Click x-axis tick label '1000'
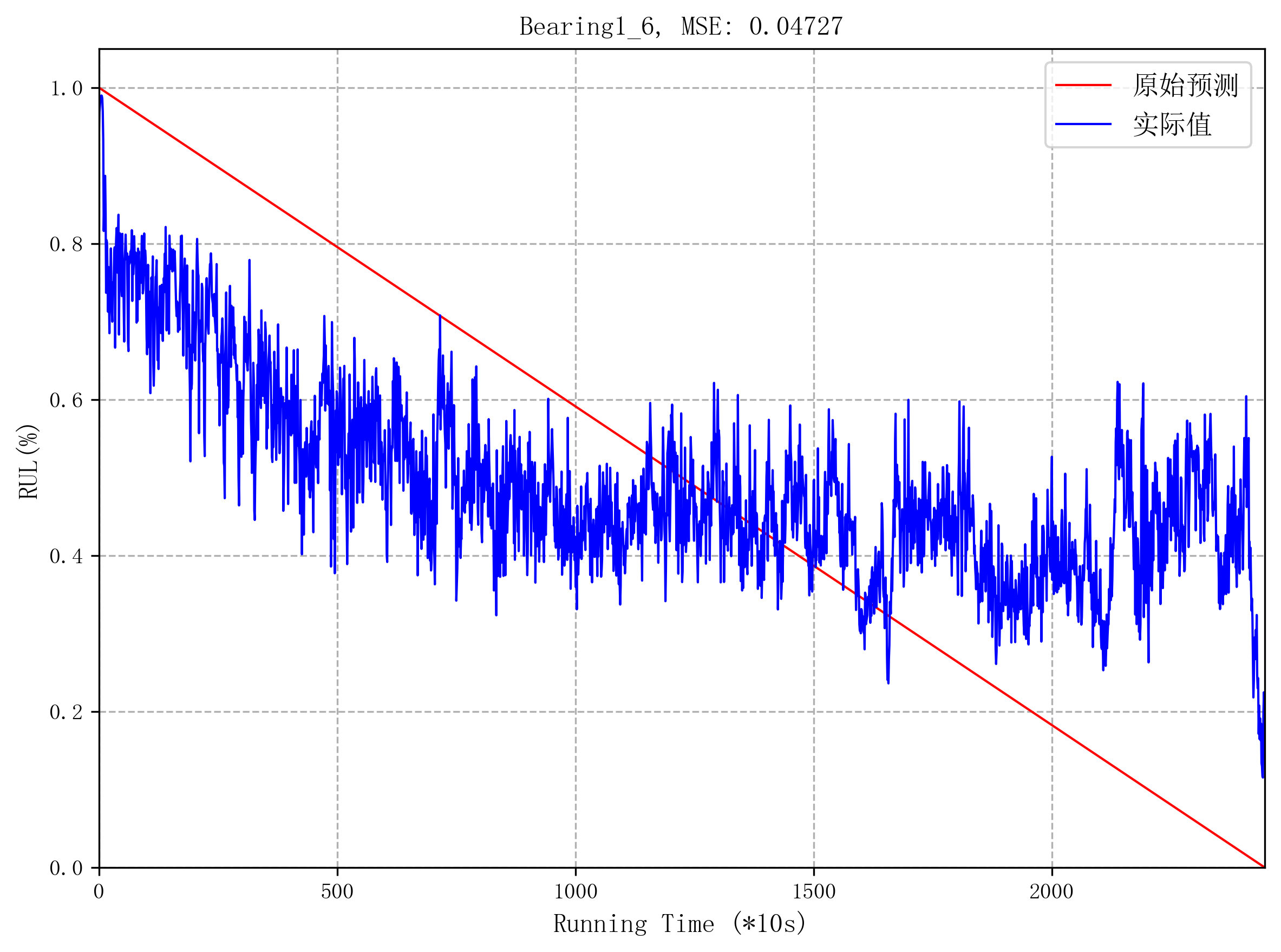The image size is (1281, 952). pos(576,892)
